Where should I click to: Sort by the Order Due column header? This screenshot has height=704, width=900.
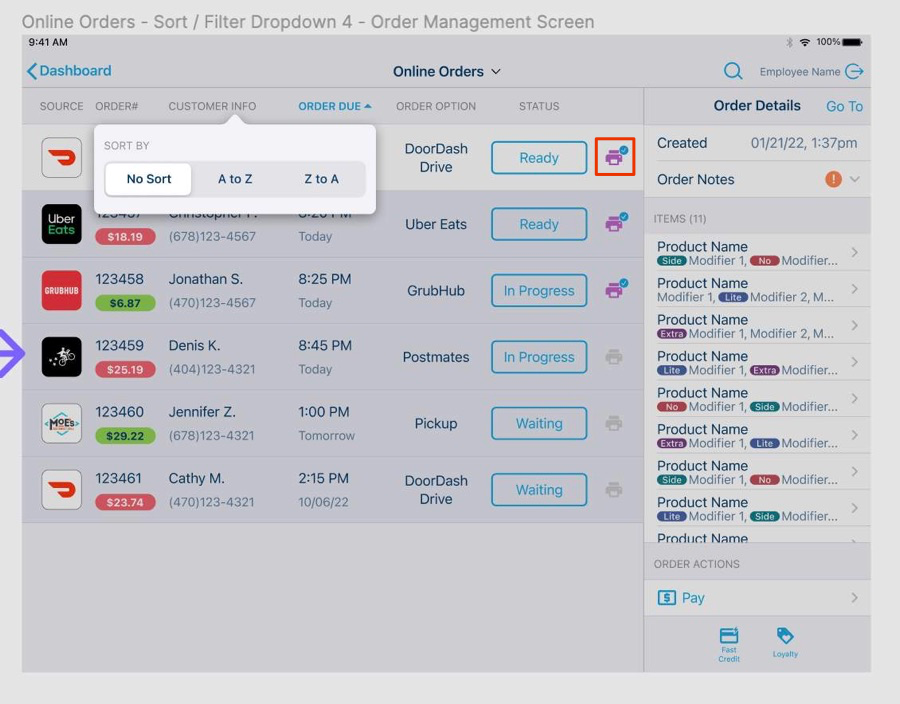(x=334, y=106)
